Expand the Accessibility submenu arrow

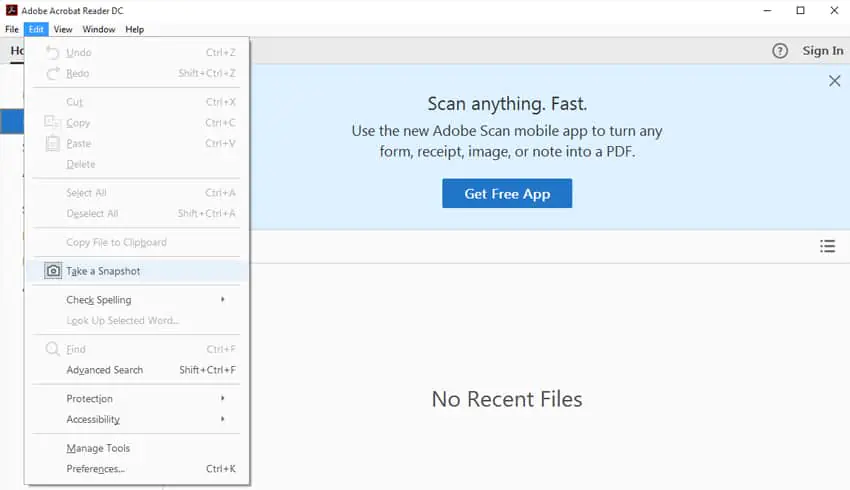(222, 419)
